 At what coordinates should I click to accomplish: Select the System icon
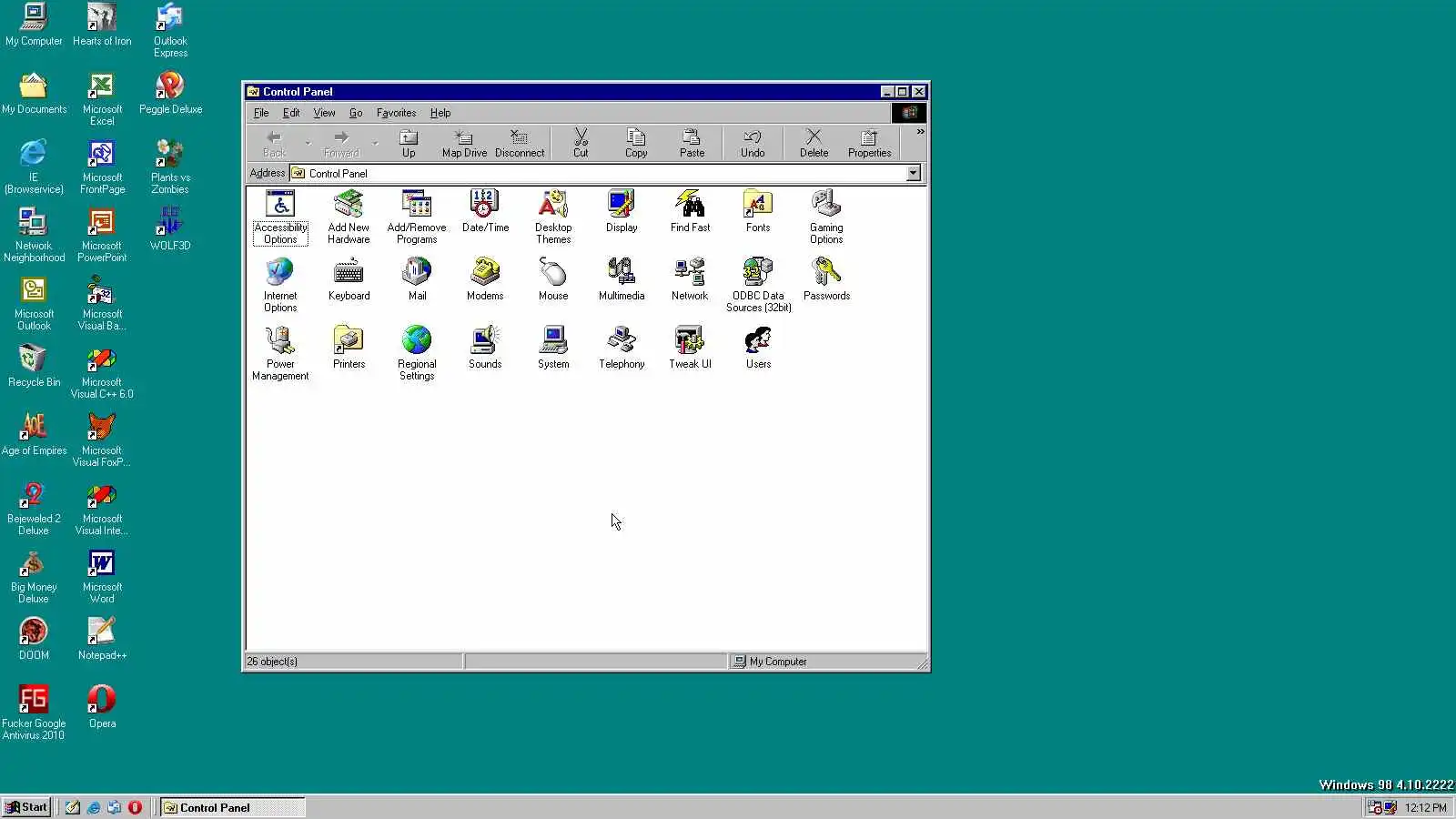(x=553, y=348)
